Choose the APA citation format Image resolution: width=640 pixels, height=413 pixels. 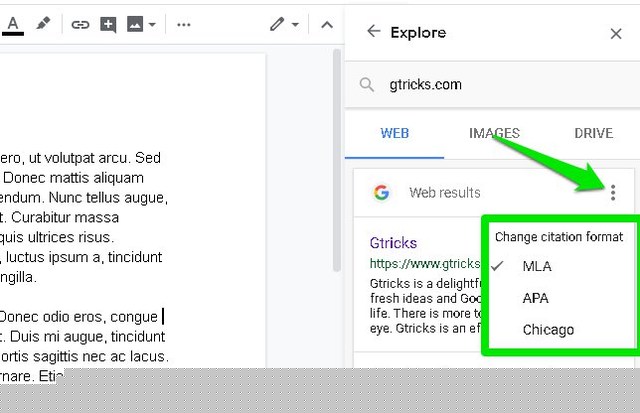click(x=535, y=298)
